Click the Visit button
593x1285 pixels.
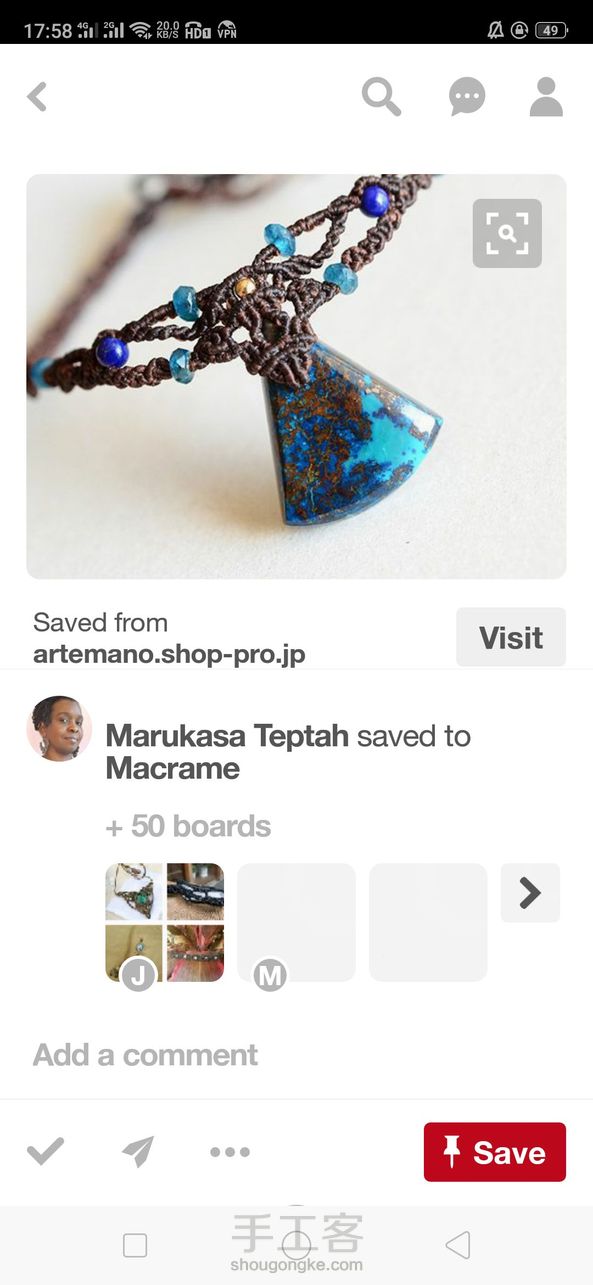click(511, 637)
